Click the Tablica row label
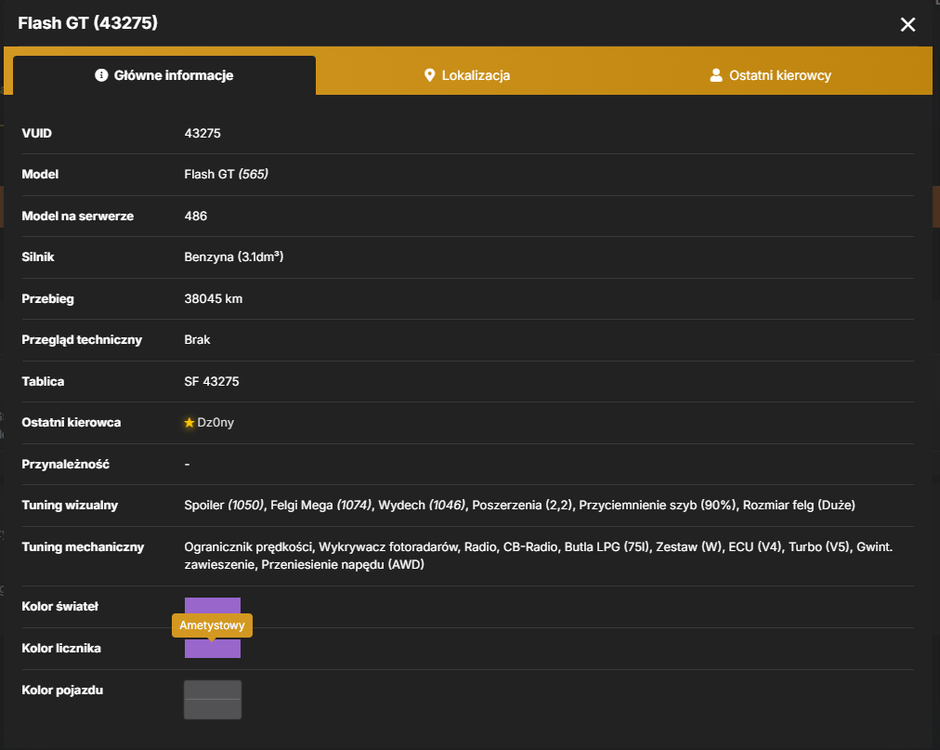Screen dimensions: 940x750 coord(43,381)
